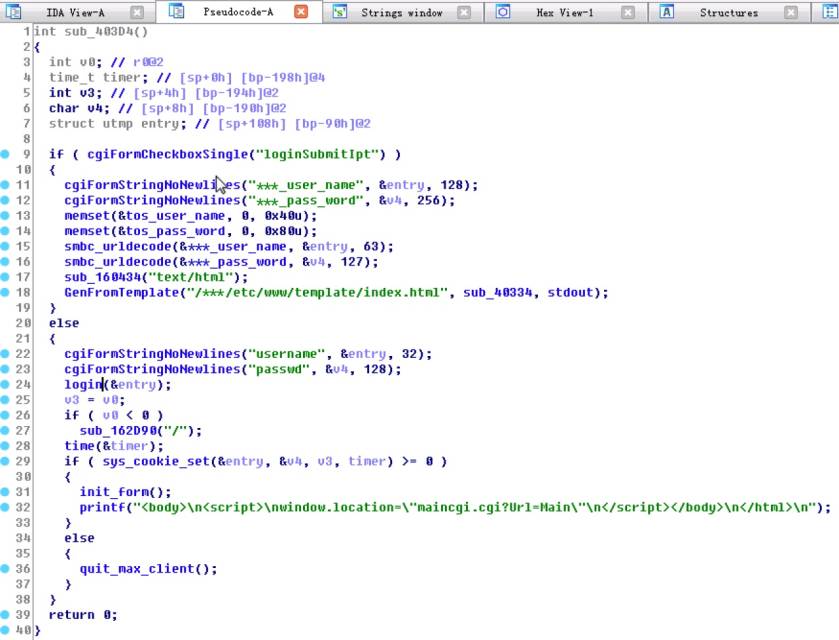Click the Structures 'A' tab icon
839x640 pixels.
[666, 11]
